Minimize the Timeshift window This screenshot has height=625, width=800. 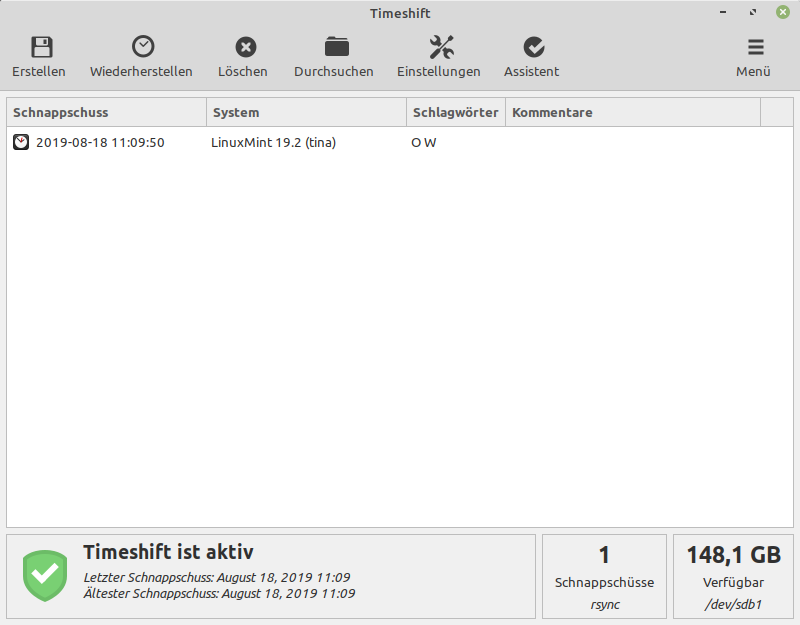tap(723, 12)
